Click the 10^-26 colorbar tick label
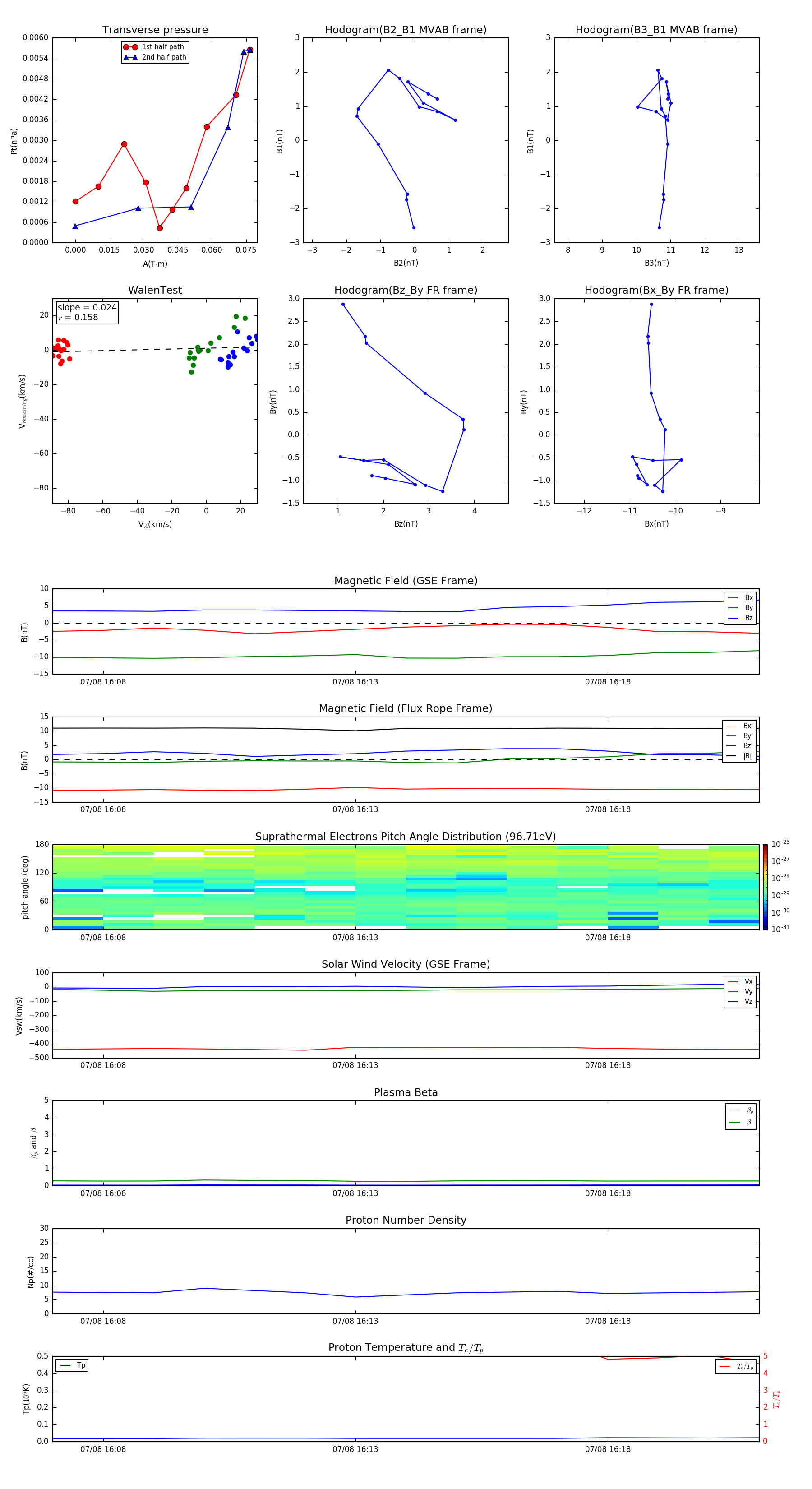The width and height of the screenshot is (812, 1489). coord(780,844)
